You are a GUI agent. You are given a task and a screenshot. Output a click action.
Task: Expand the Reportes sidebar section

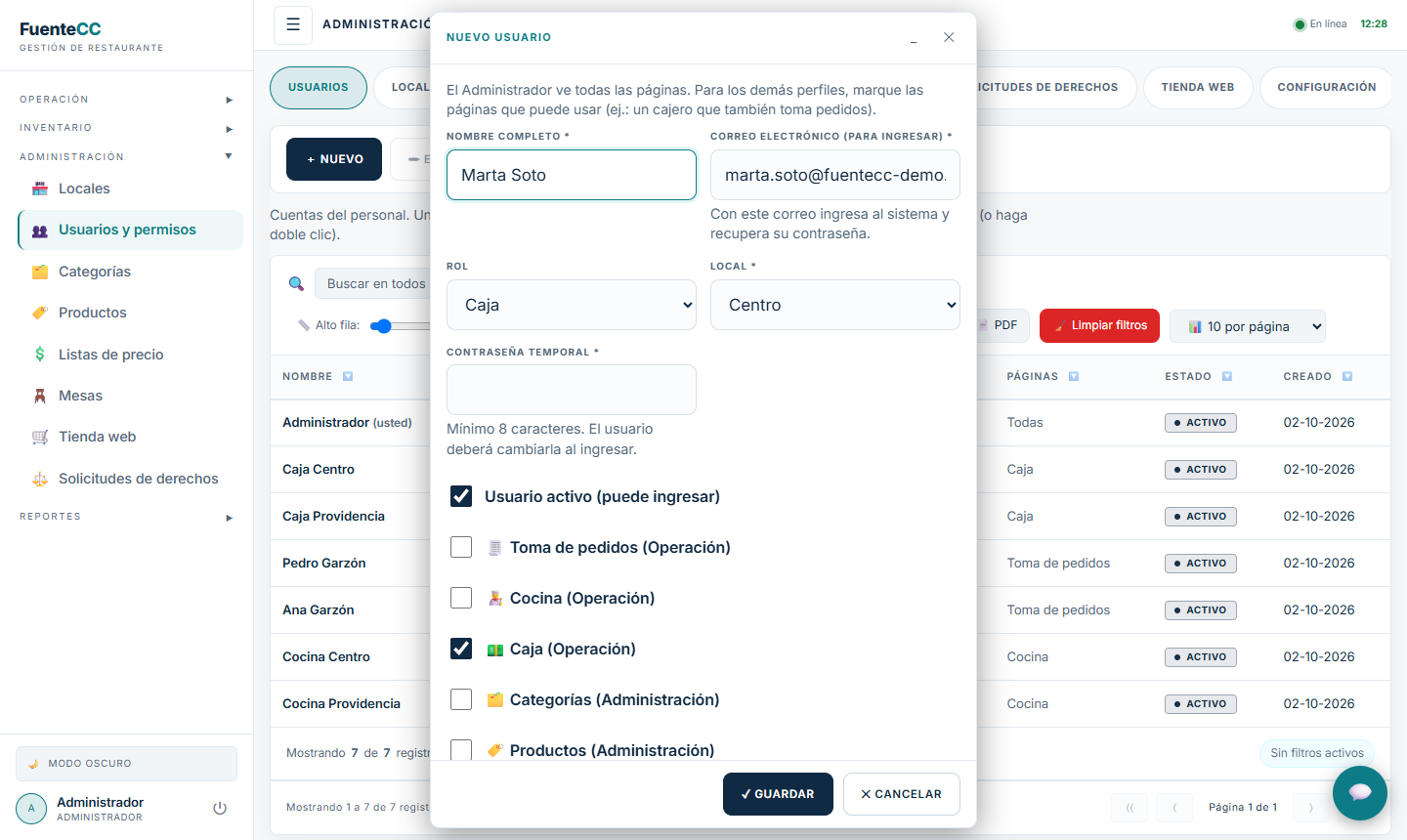(126, 517)
